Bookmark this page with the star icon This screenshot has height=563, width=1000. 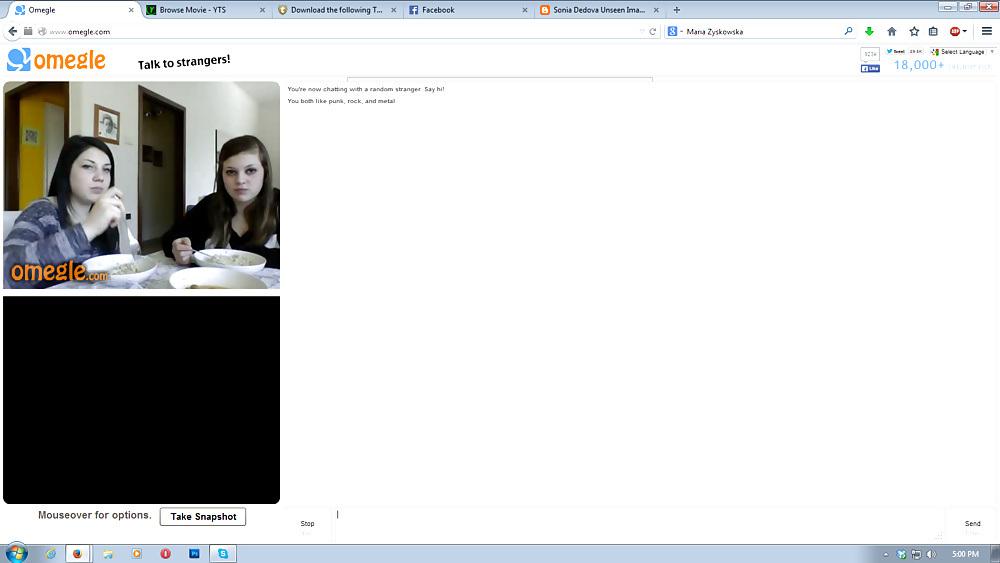click(x=914, y=31)
